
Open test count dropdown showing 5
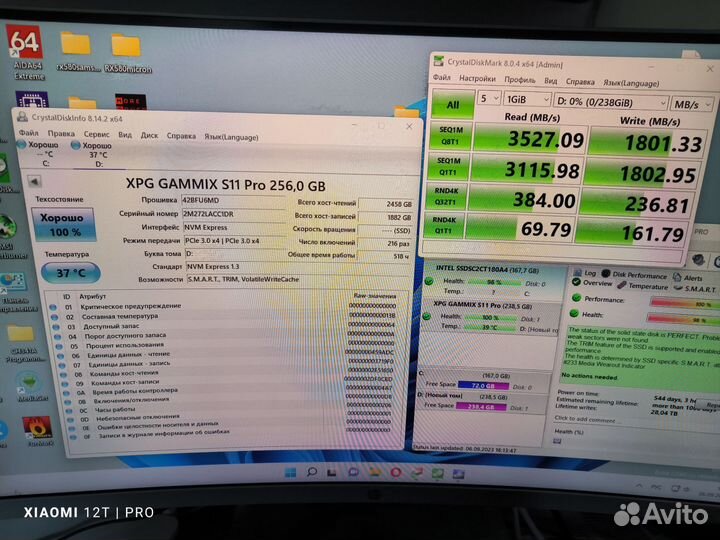(x=489, y=98)
